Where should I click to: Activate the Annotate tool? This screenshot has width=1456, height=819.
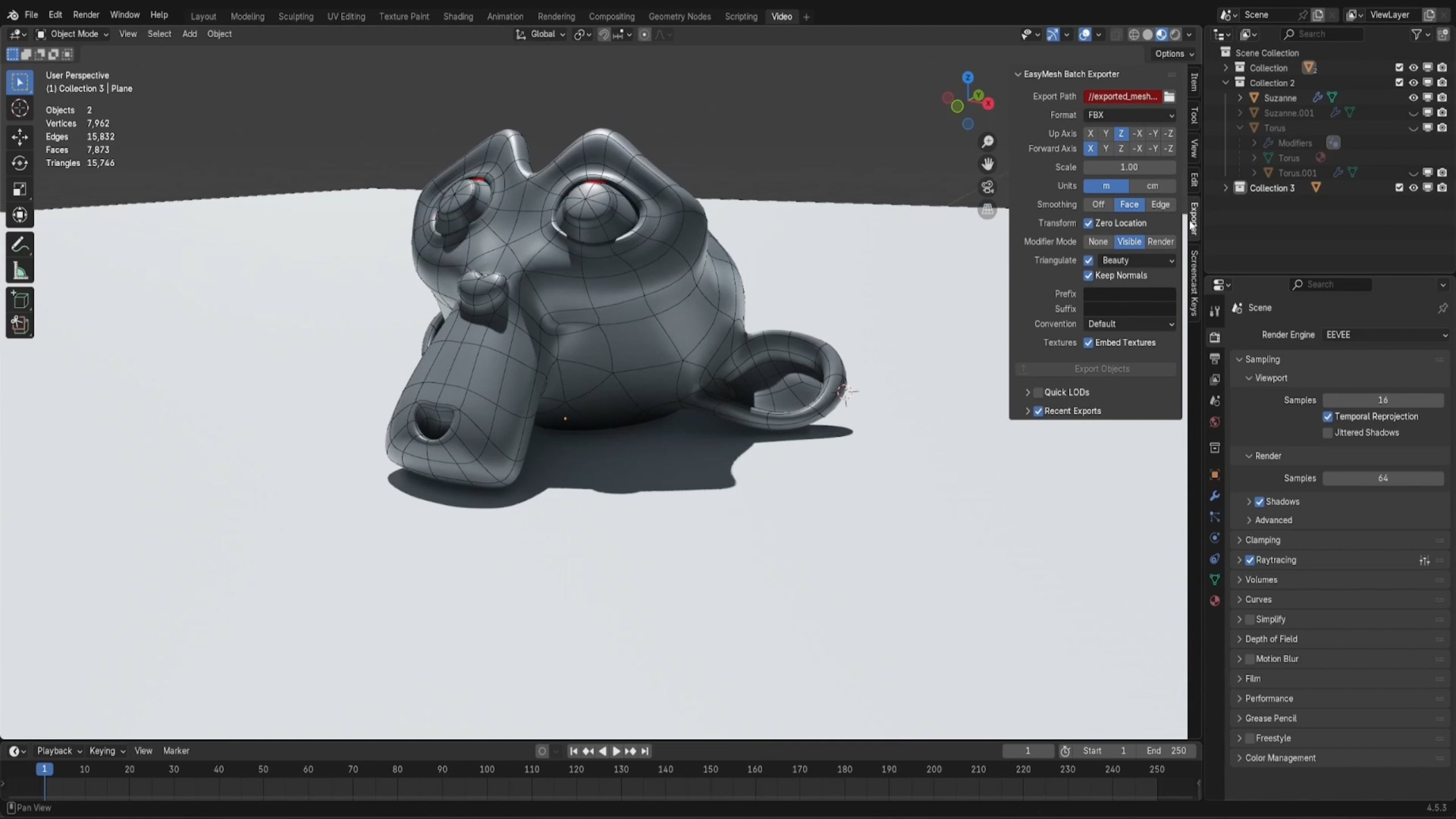click(x=20, y=245)
